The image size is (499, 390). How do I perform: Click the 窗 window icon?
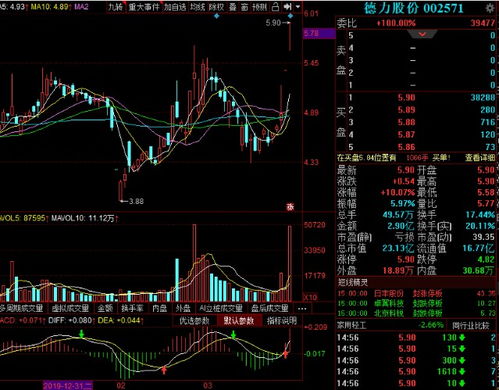[245, 7]
